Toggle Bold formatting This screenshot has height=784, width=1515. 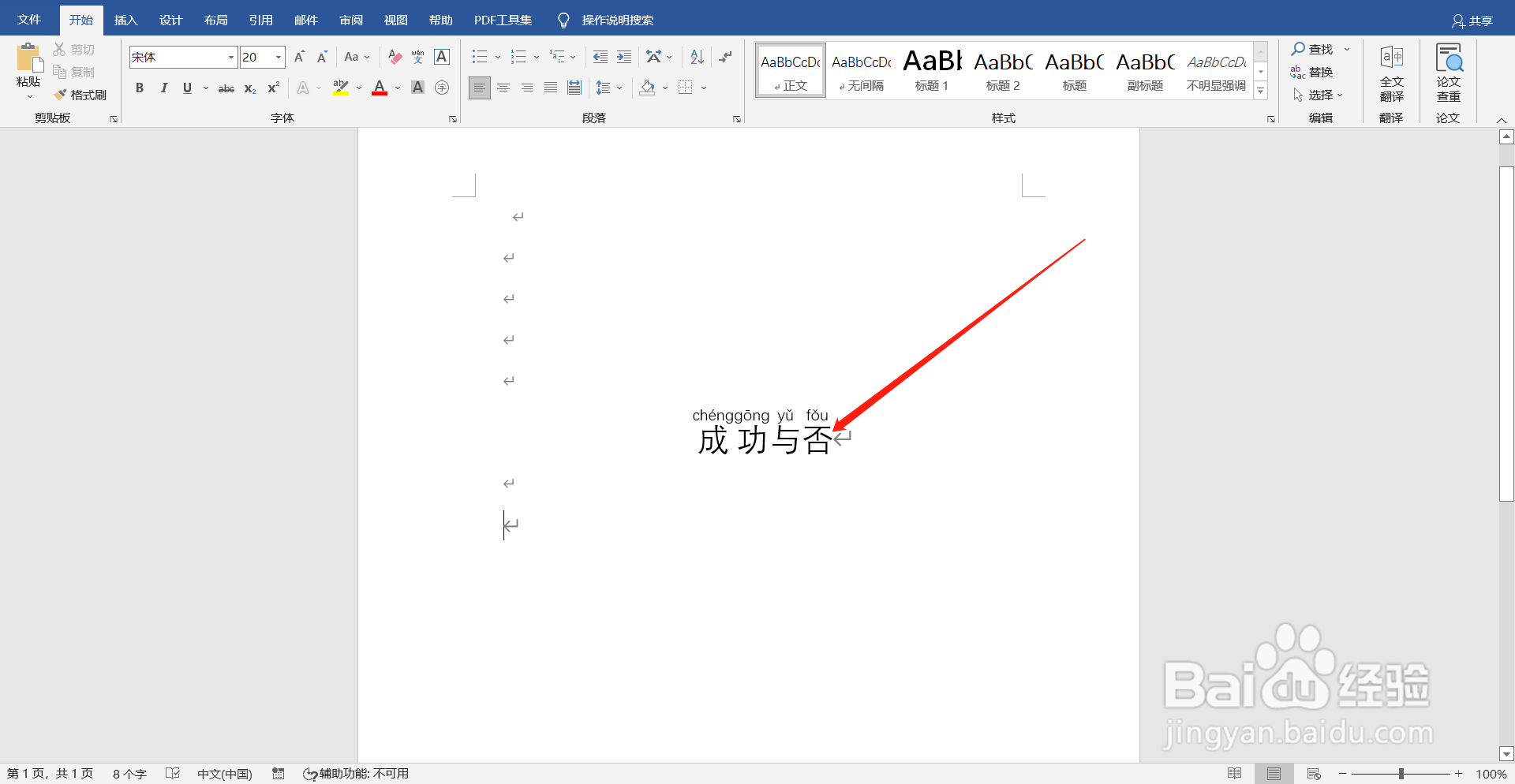coord(140,88)
